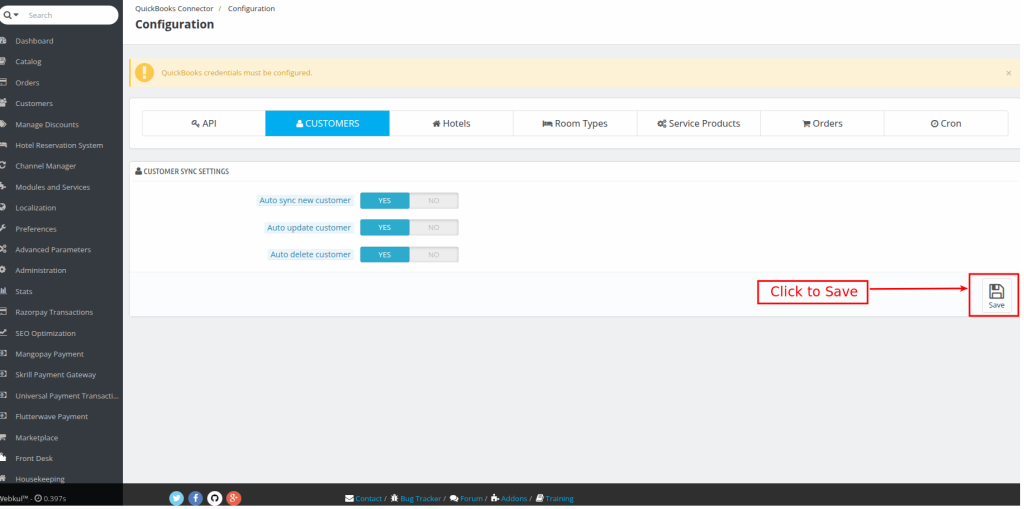Click the Auto sync new customer label
Viewport: 1024px width, 509px height.
pos(305,201)
